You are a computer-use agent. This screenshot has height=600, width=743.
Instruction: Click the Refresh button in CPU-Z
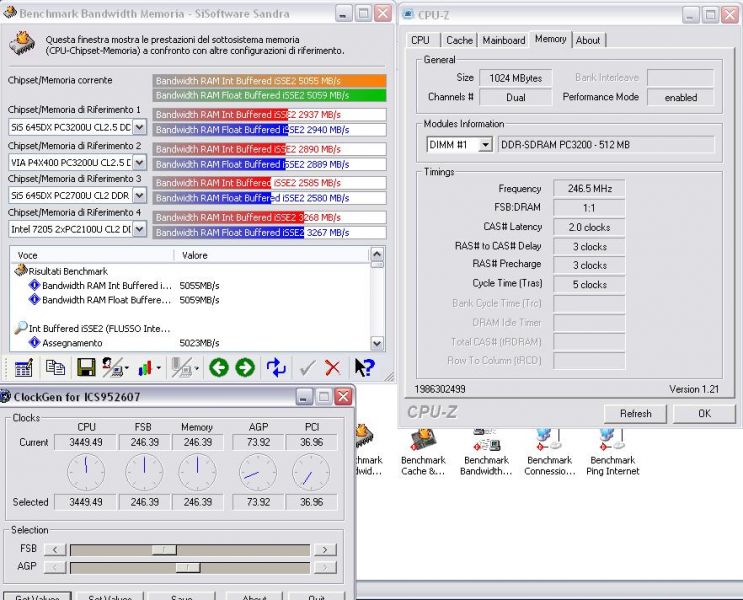[635, 414]
